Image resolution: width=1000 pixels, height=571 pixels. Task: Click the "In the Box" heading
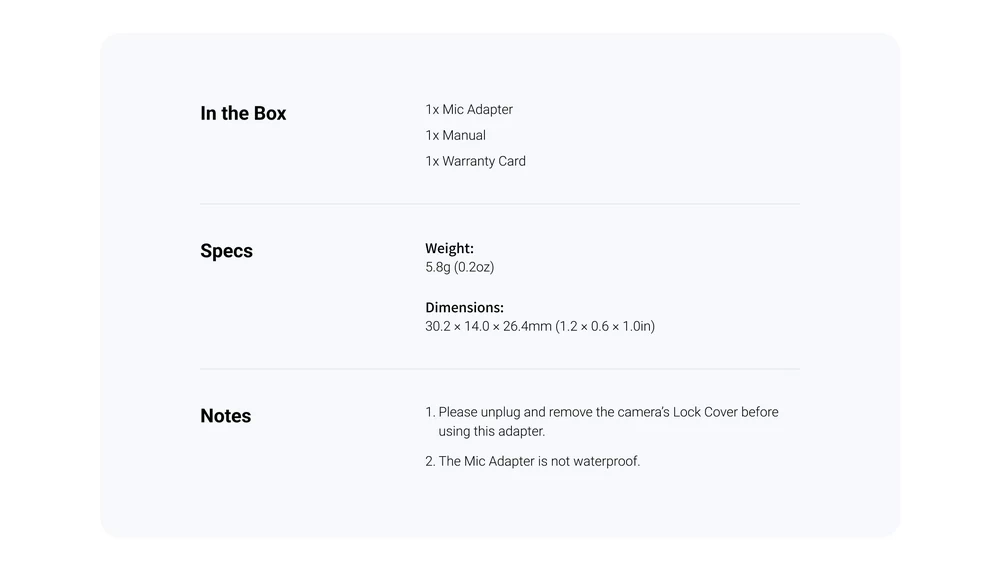tap(243, 114)
